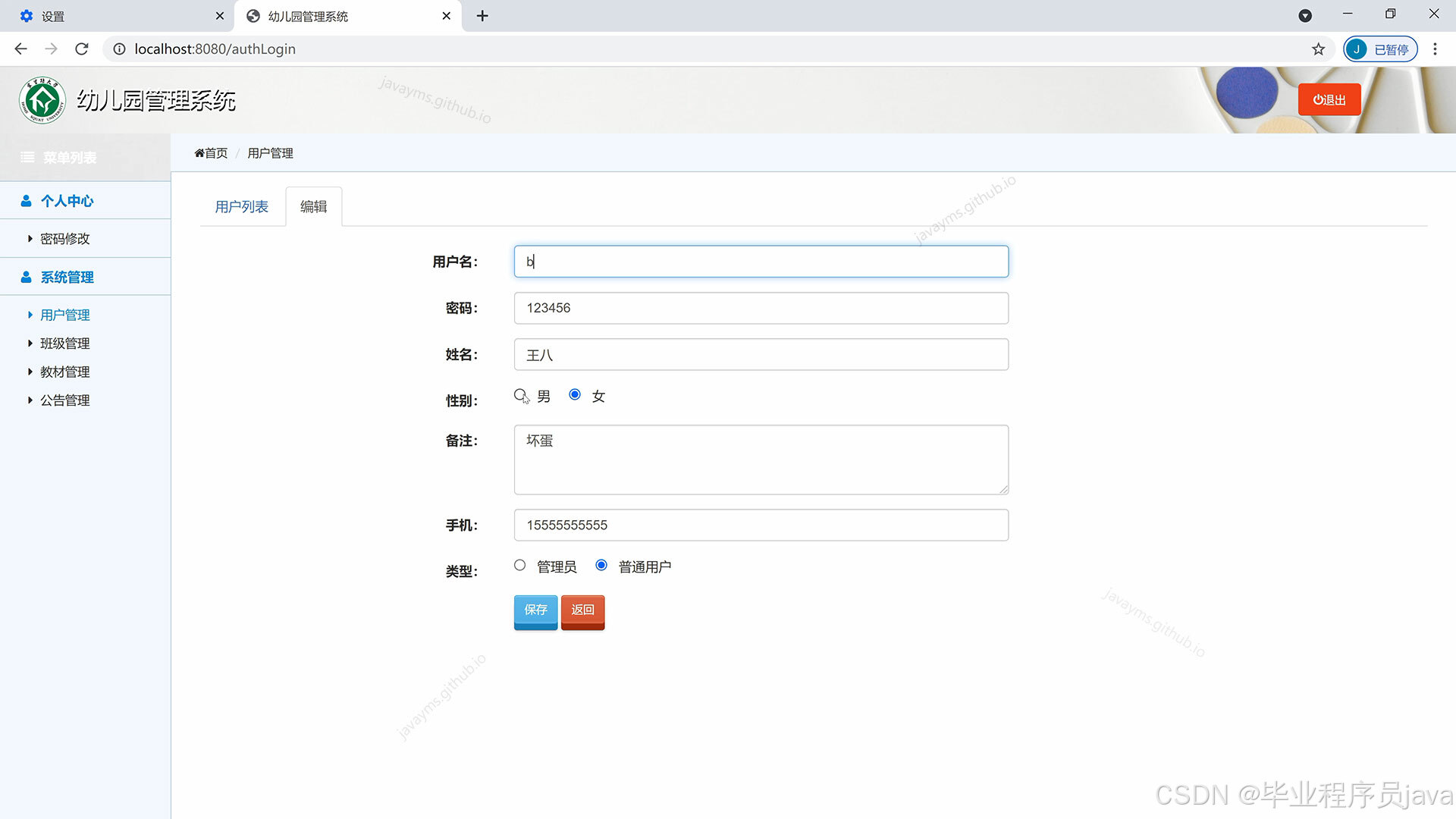Image resolution: width=1456 pixels, height=819 pixels.
Task: Focus the 密码 input field
Action: [761, 308]
